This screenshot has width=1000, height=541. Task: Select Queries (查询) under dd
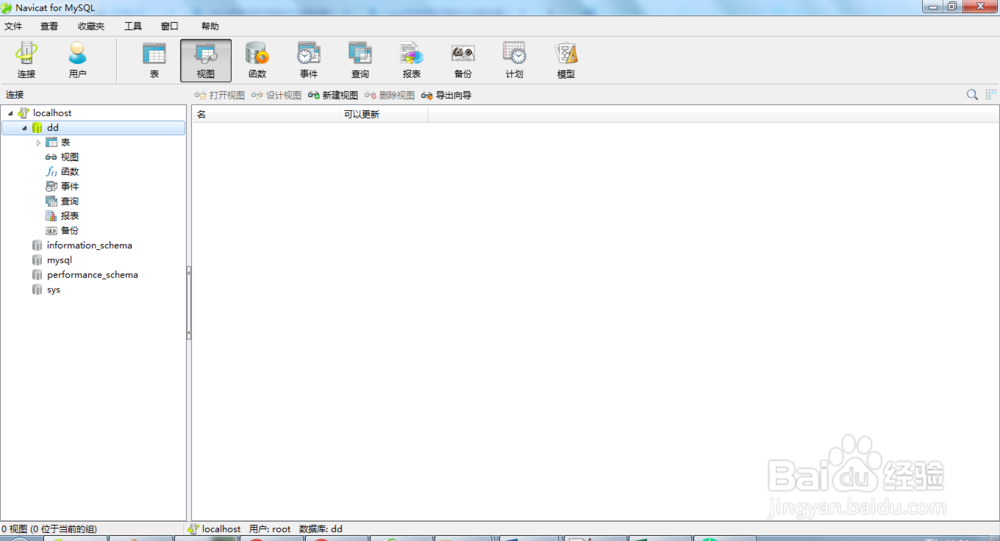(70, 201)
